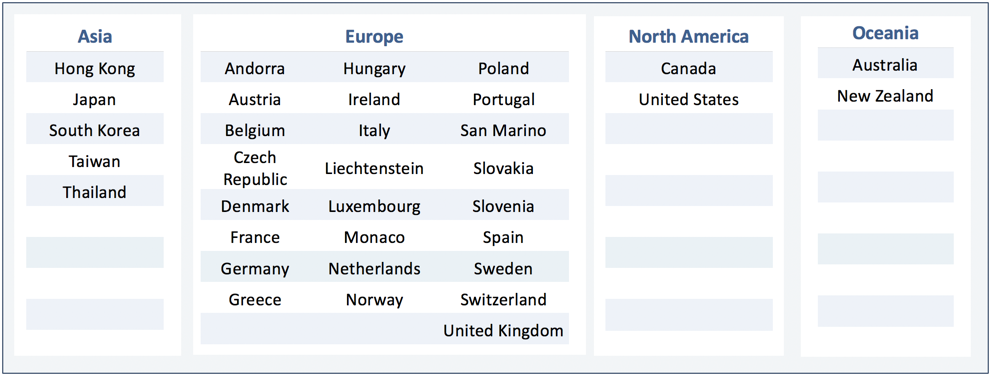Select Taiwan in the Asia column
The width and height of the screenshot is (990, 375).
tap(95, 161)
